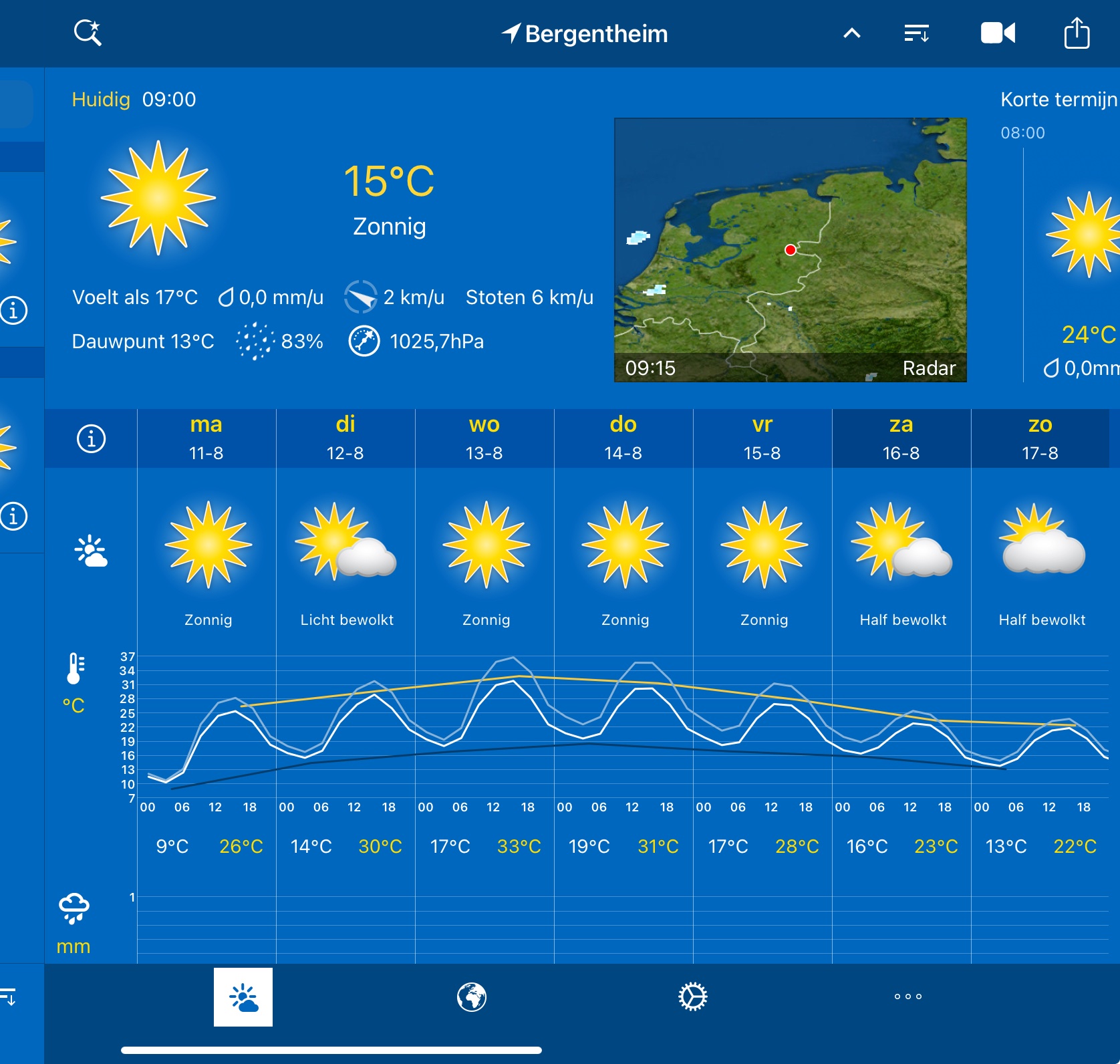This screenshot has height=1064, width=1120.
Task: Switch to the globe maps tab
Action: tap(472, 996)
